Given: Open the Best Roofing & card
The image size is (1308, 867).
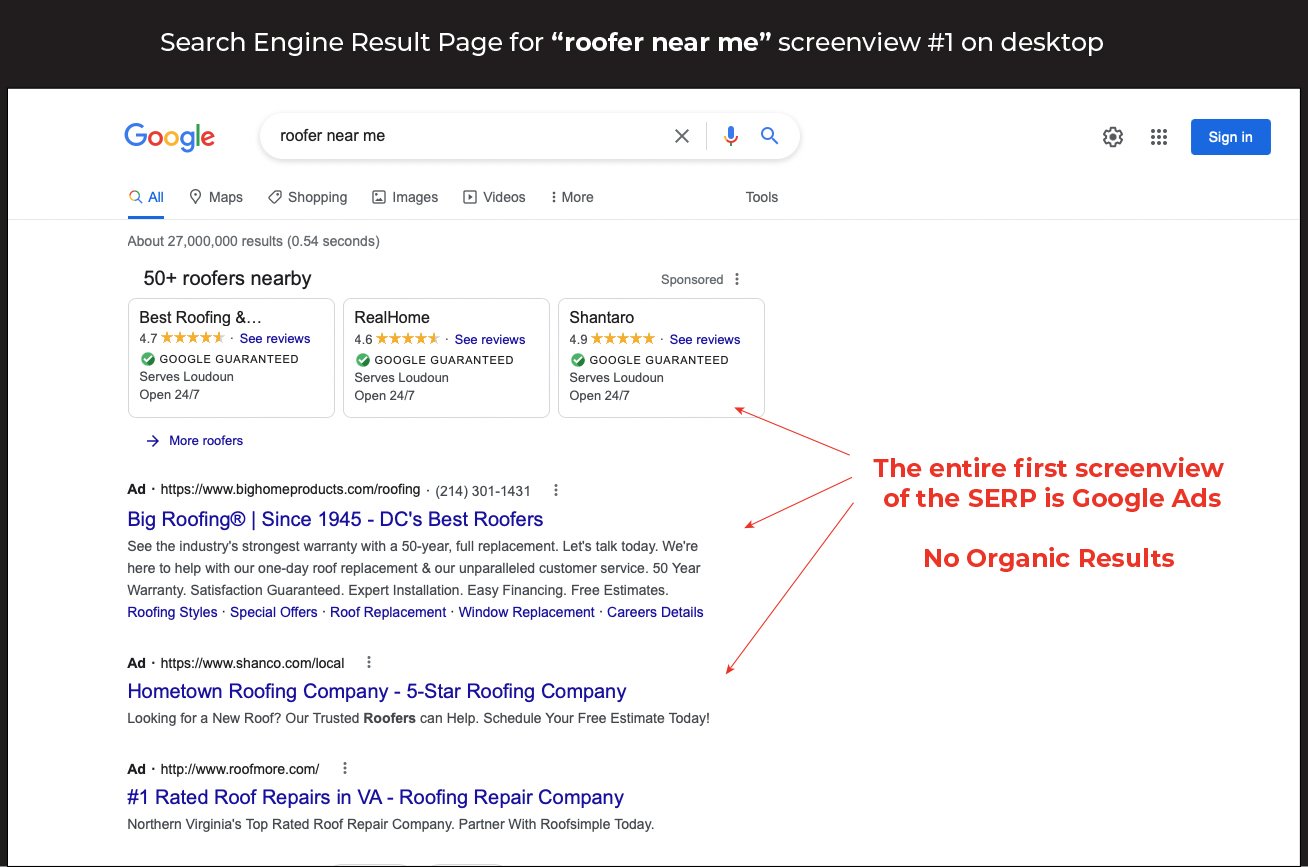Looking at the screenshot, I should click(x=232, y=357).
